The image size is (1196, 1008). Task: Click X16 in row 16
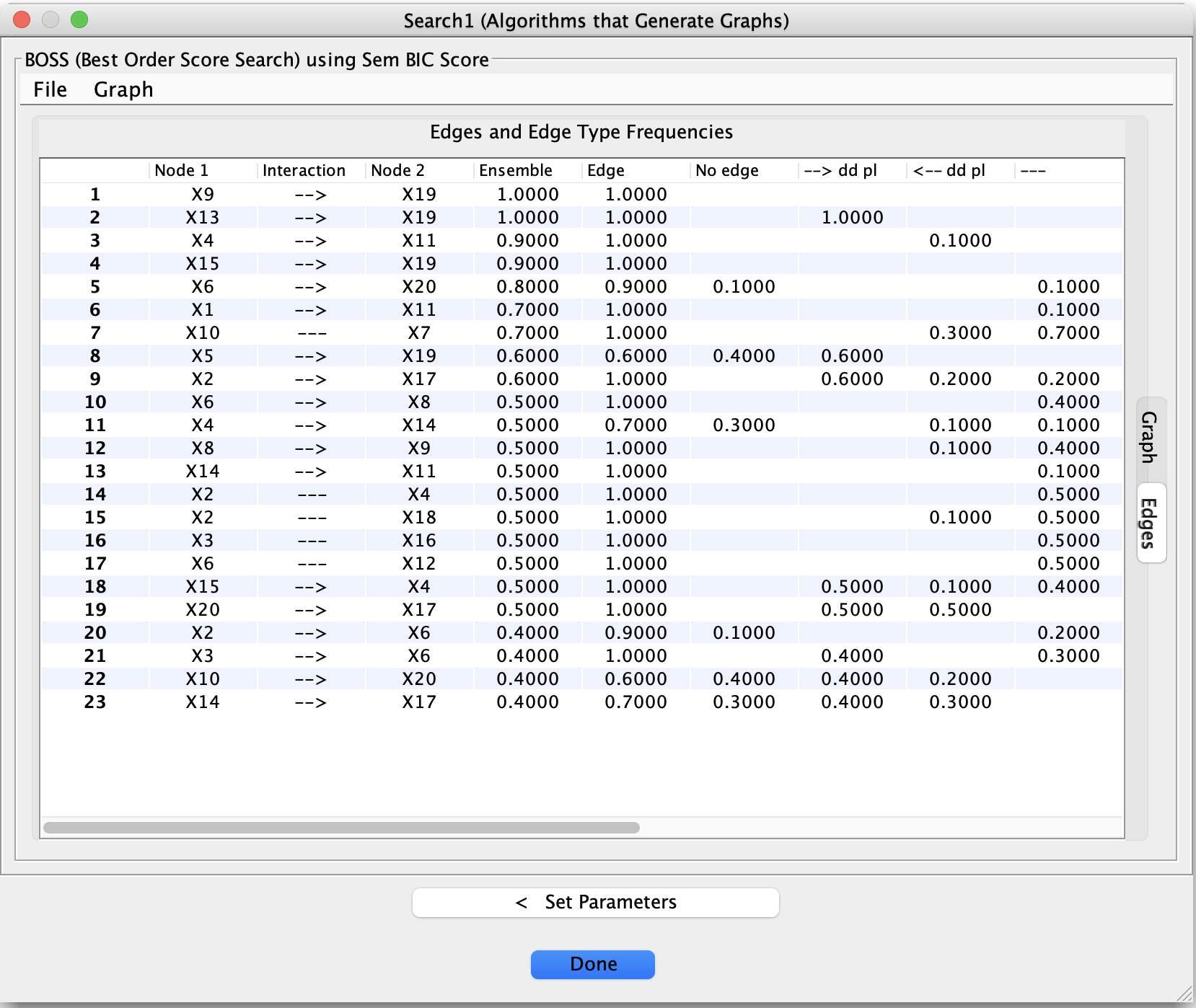419,540
